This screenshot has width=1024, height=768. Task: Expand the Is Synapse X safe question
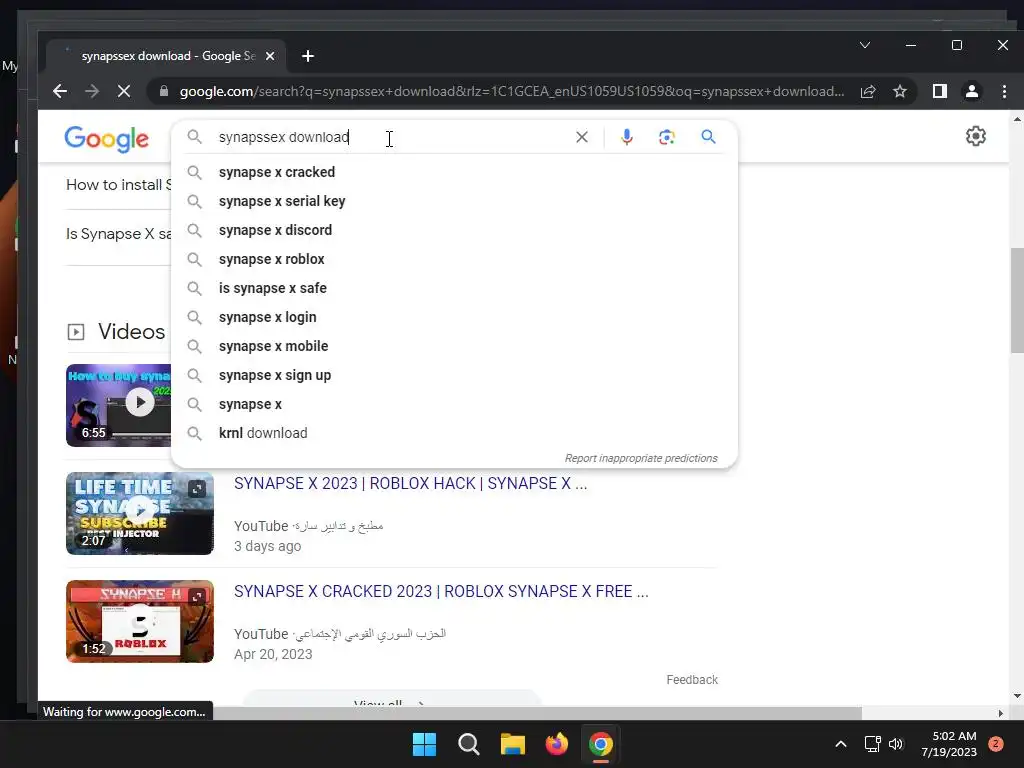point(118,234)
